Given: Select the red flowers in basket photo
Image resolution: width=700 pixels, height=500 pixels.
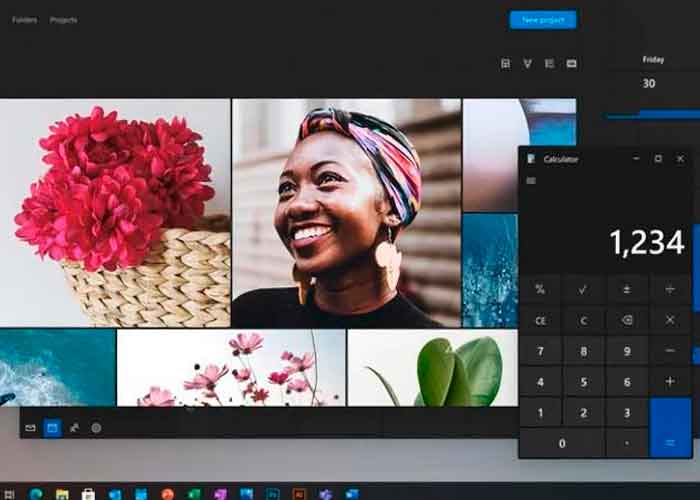Looking at the screenshot, I should [x=115, y=212].
